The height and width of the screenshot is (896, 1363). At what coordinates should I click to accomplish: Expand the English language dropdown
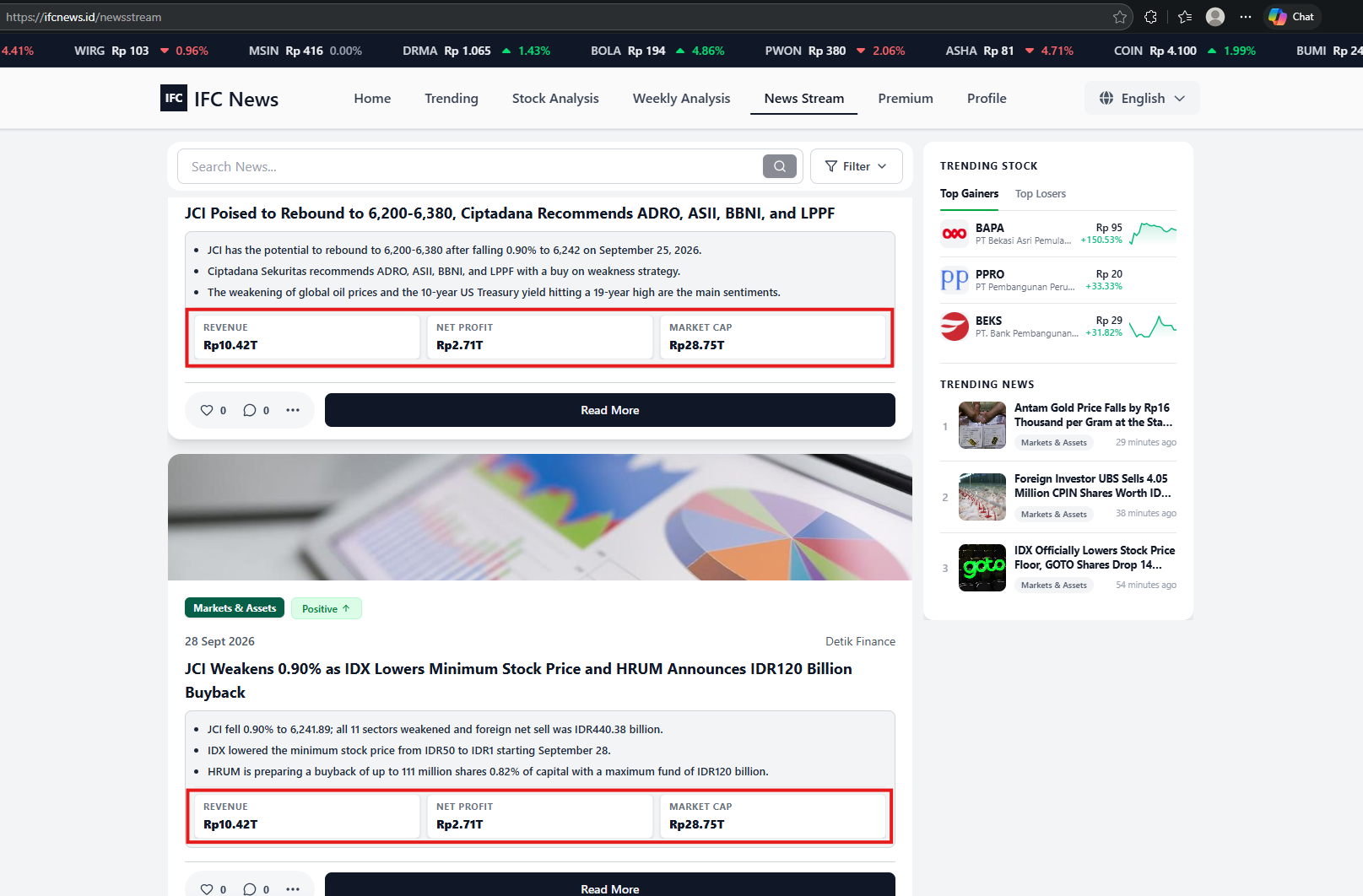pos(1142,98)
